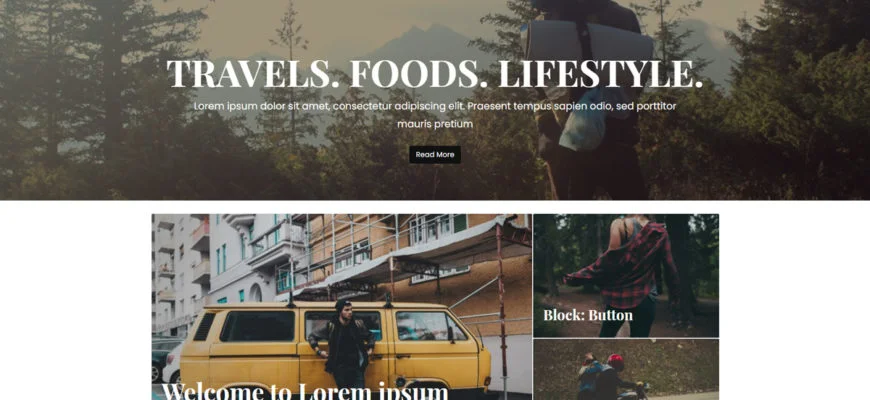Open the motorcycle riders post thumbnail
Viewport: 870px width, 400px height.
click(x=626, y=370)
